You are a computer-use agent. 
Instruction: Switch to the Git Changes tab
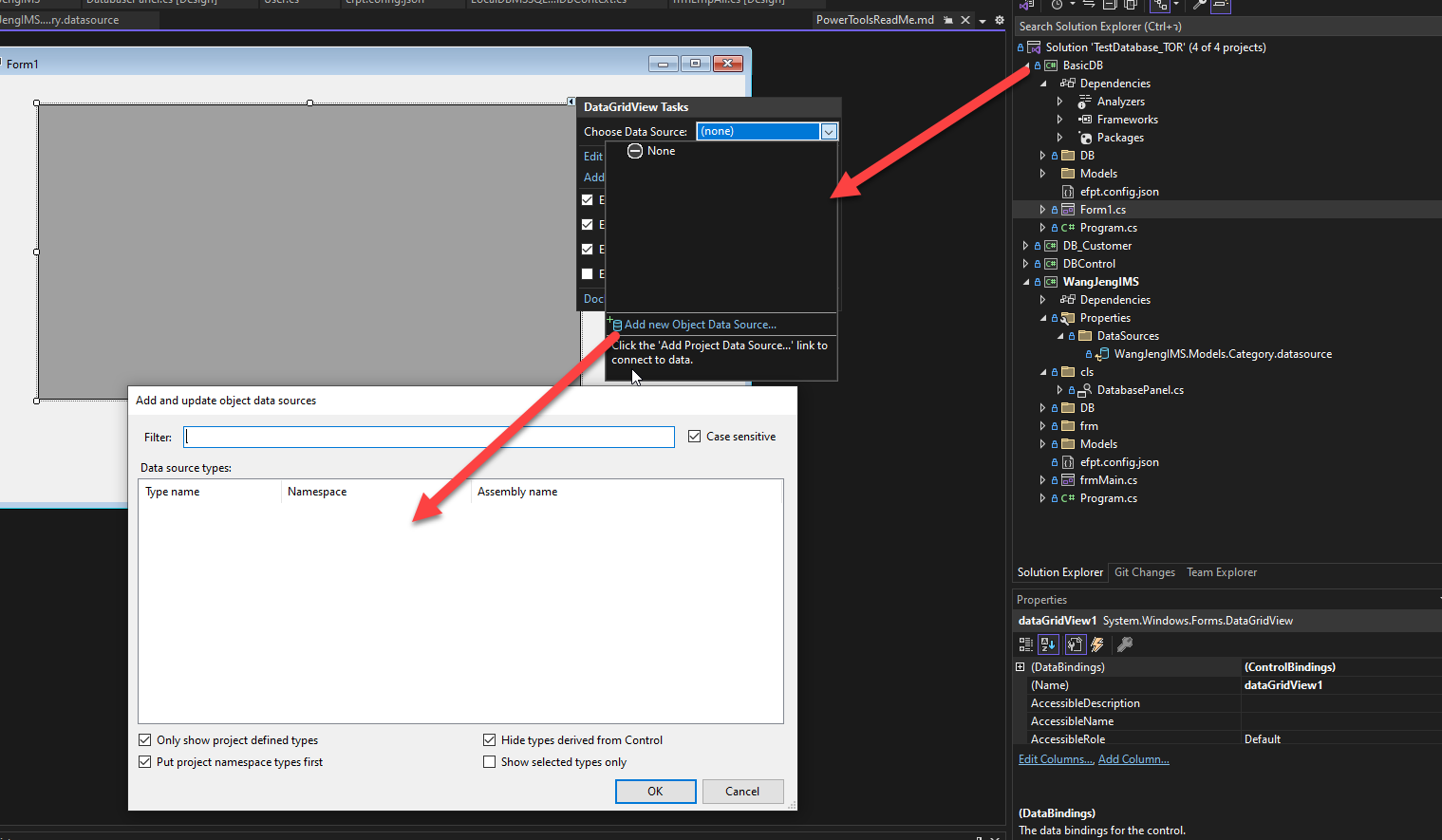tap(1144, 572)
